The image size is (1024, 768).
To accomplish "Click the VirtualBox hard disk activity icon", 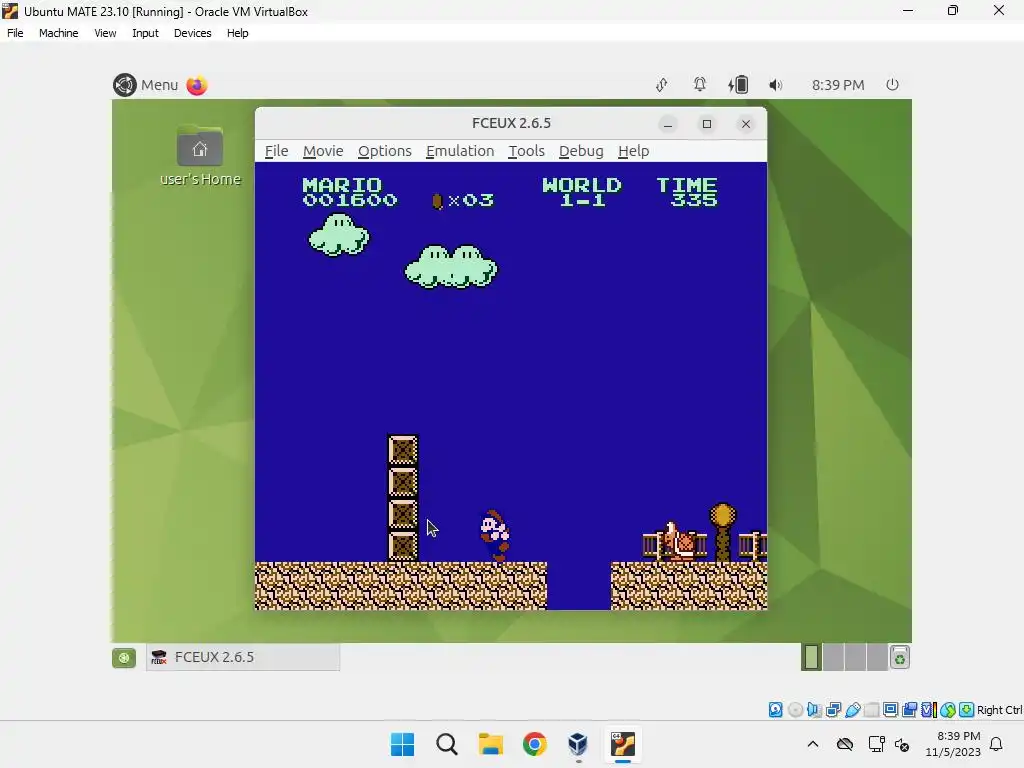I will [775, 710].
